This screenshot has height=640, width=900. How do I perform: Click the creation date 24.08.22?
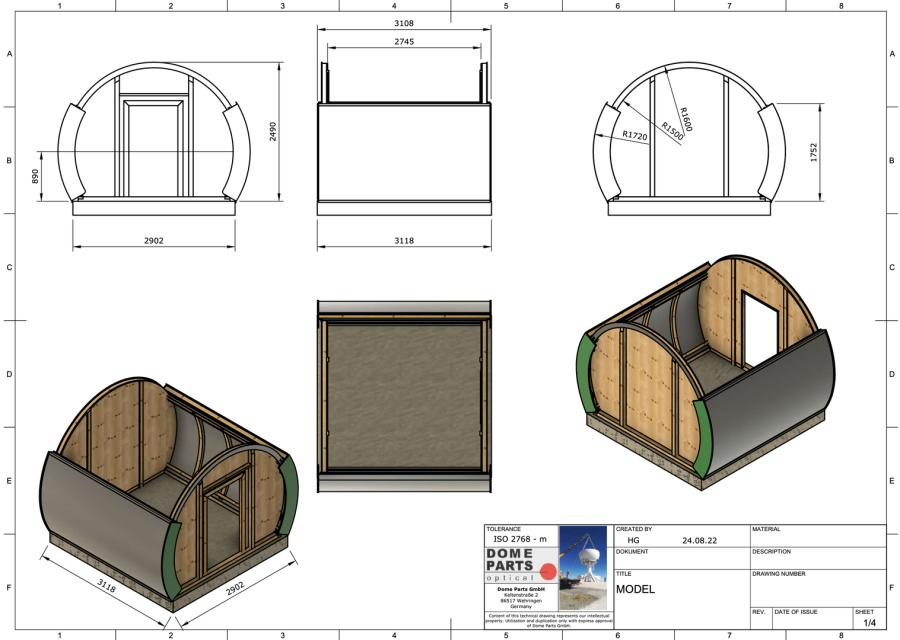click(701, 540)
